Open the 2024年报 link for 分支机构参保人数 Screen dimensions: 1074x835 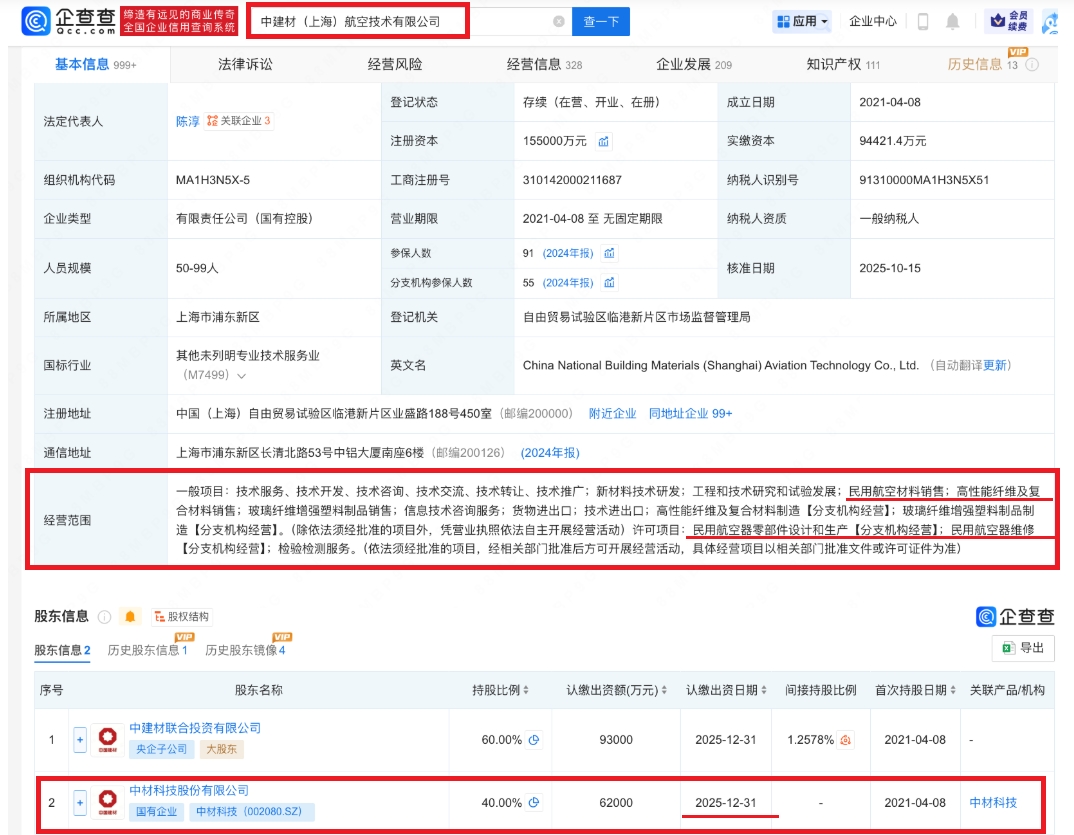(x=568, y=283)
